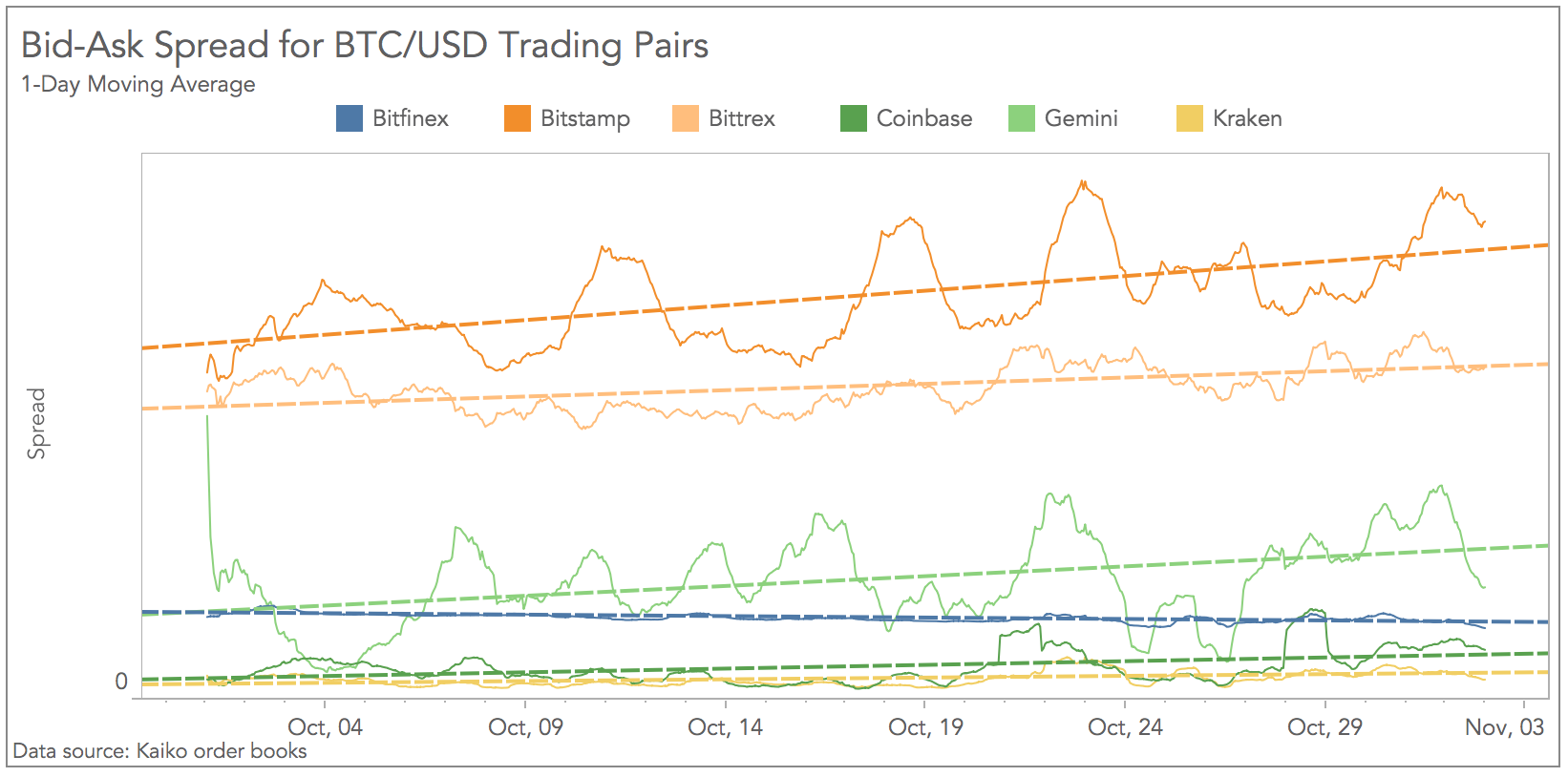Click the Oct, 29 axis date label
The image size is (1568, 777).
(x=1325, y=727)
